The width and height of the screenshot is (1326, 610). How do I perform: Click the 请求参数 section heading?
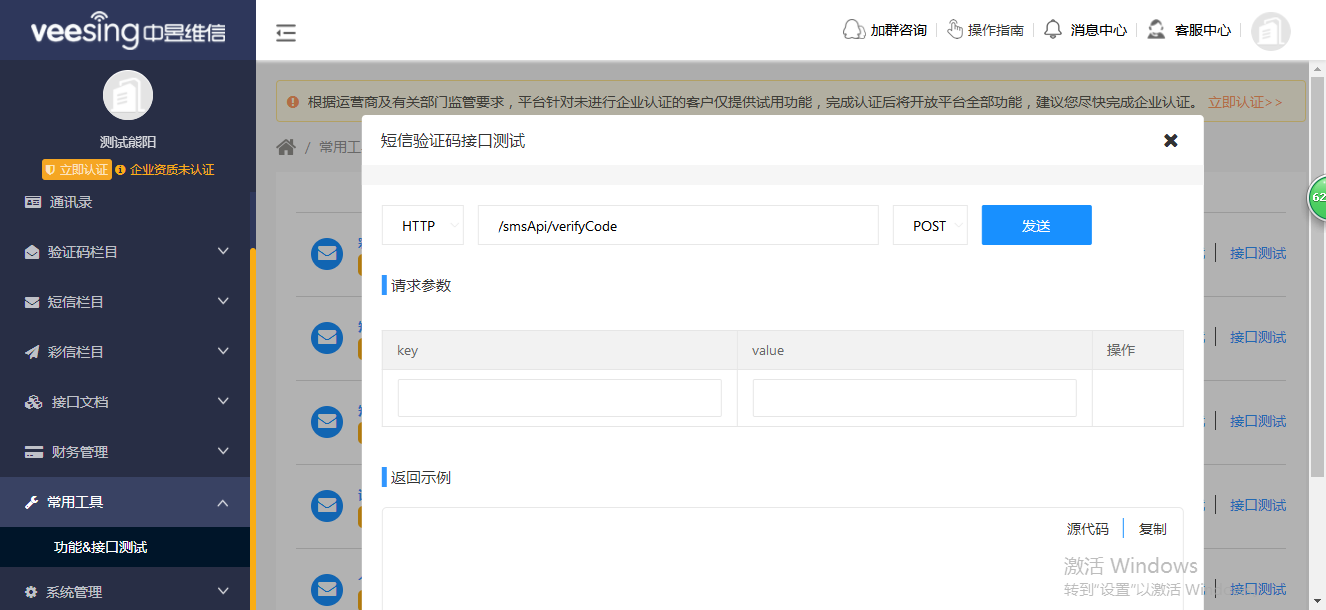[421, 285]
